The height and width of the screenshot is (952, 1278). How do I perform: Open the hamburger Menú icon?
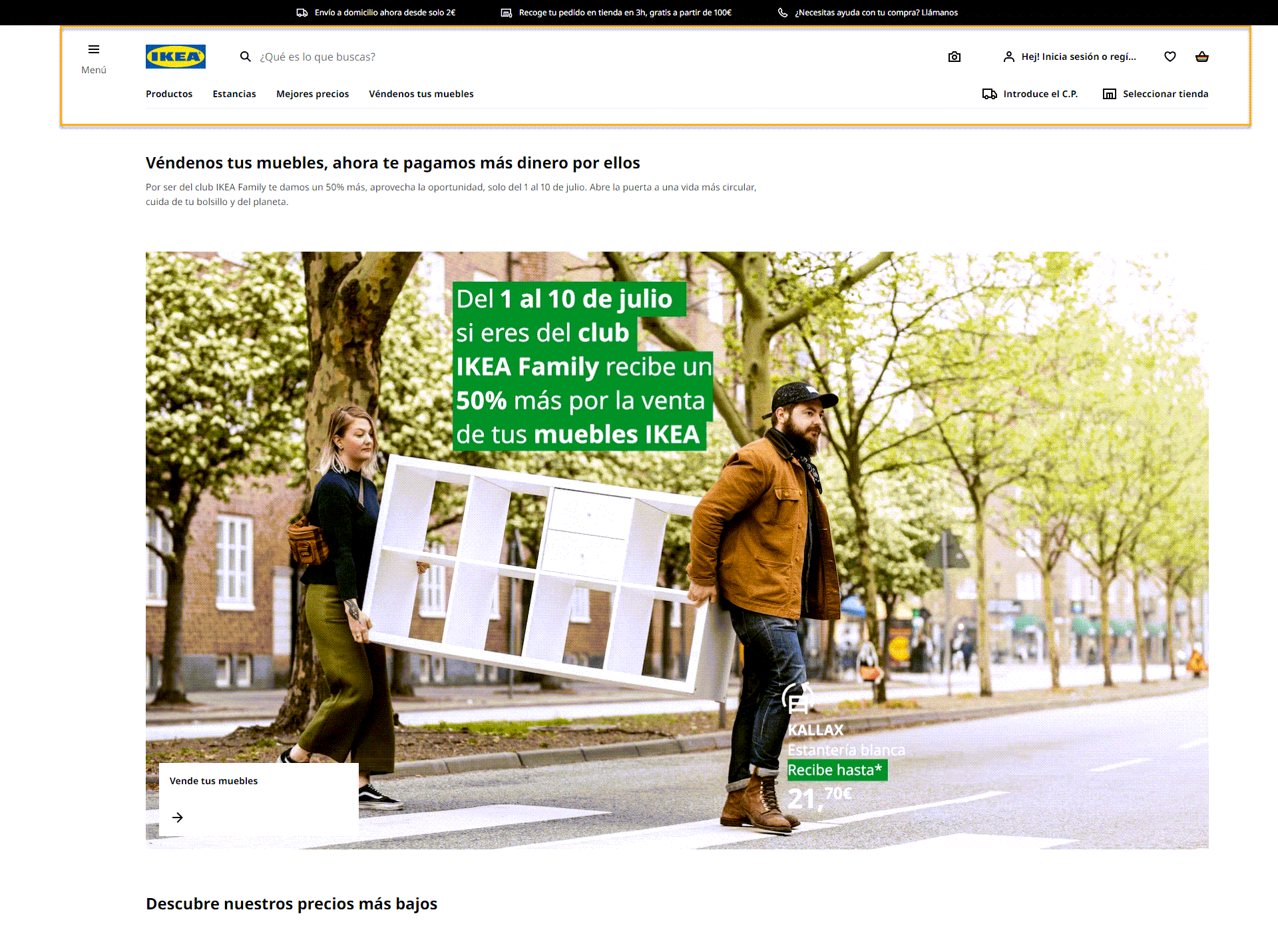click(x=94, y=49)
